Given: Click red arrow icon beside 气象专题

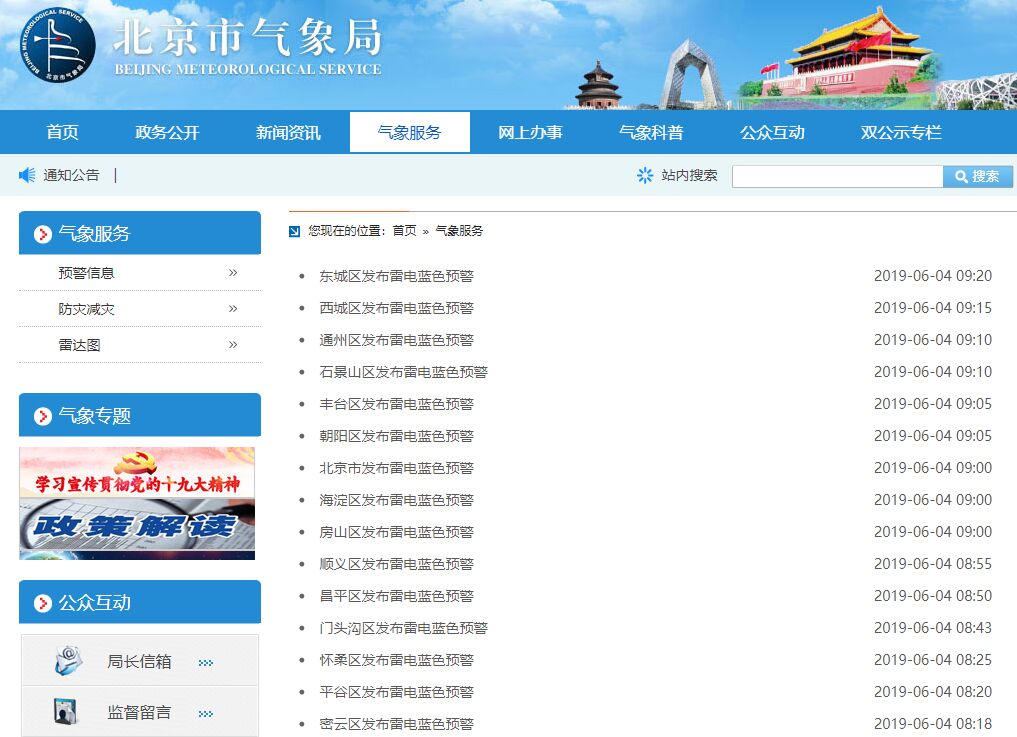Looking at the screenshot, I should (x=42, y=416).
